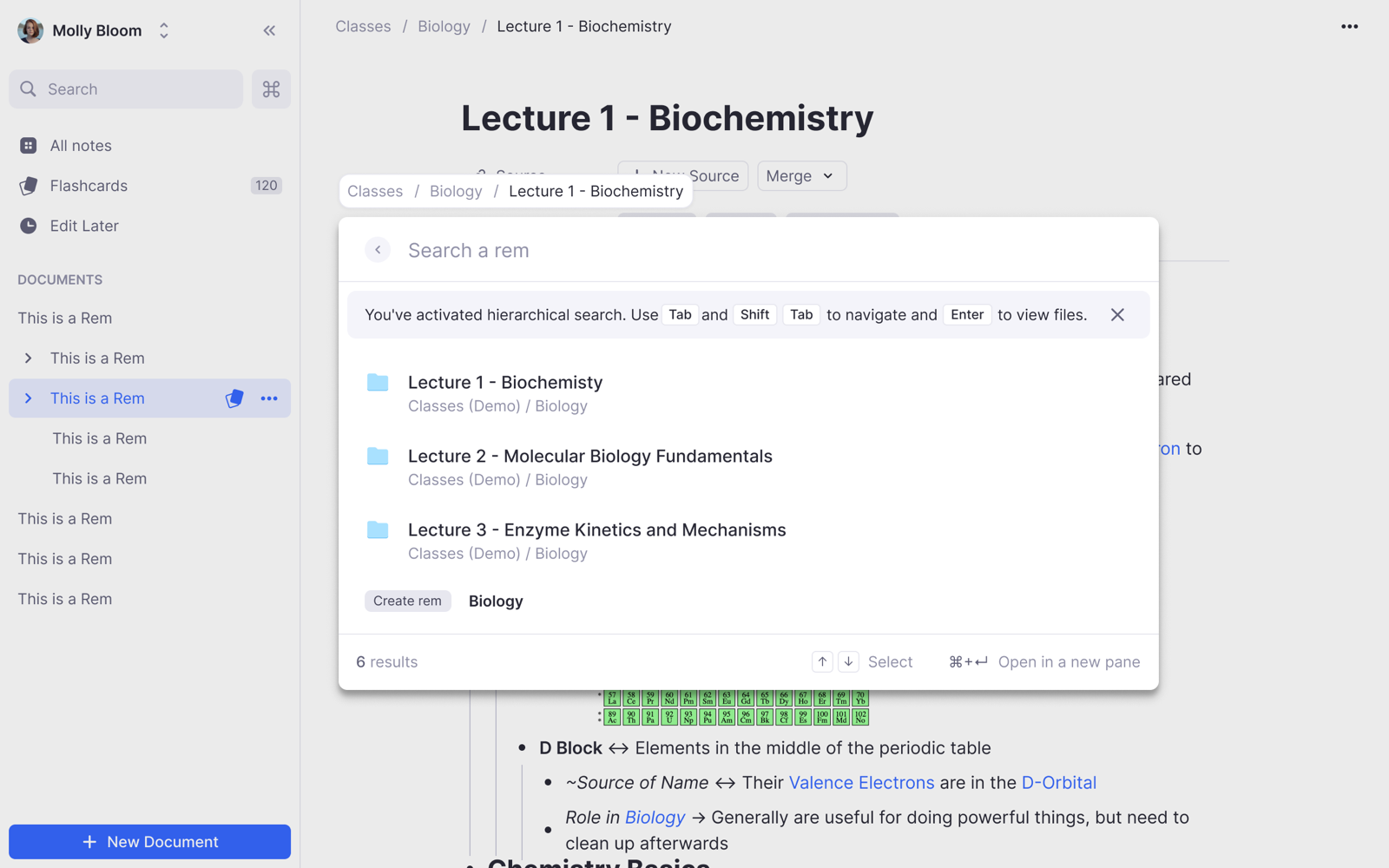Focus the sidebar Search field
Screen dimensions: 1389x868
point(126,89)
